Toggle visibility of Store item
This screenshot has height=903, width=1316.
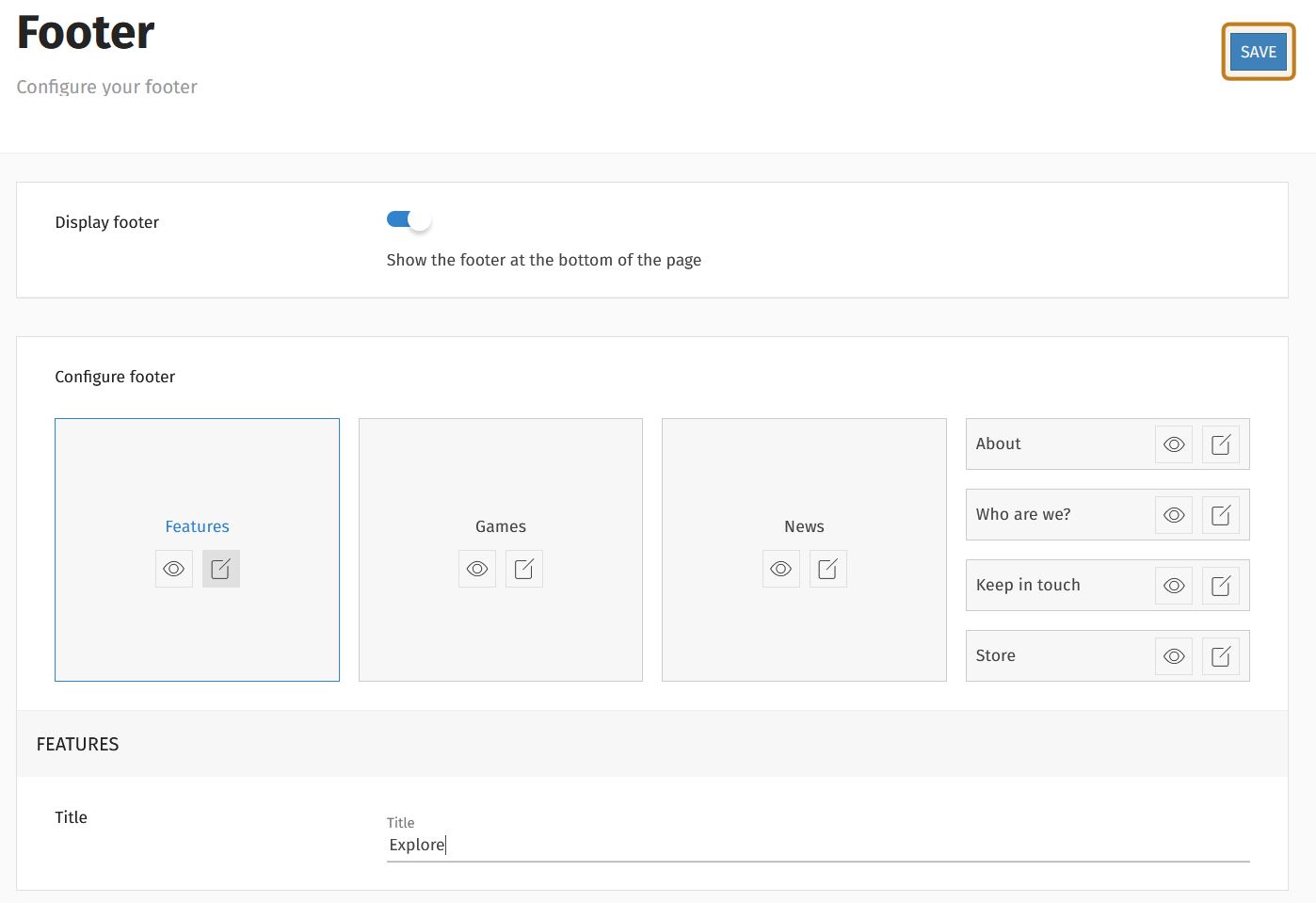point(1174,656)
